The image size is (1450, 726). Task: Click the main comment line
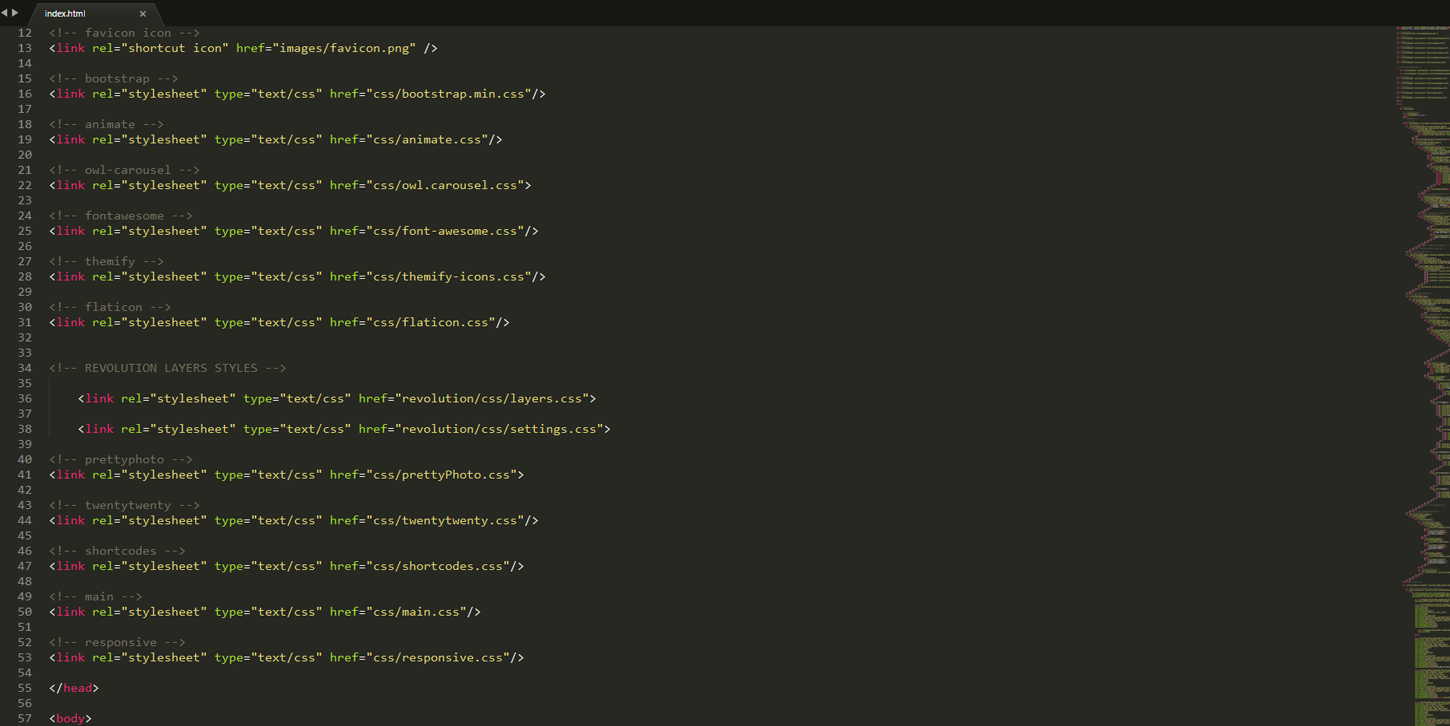click(96, 597)
